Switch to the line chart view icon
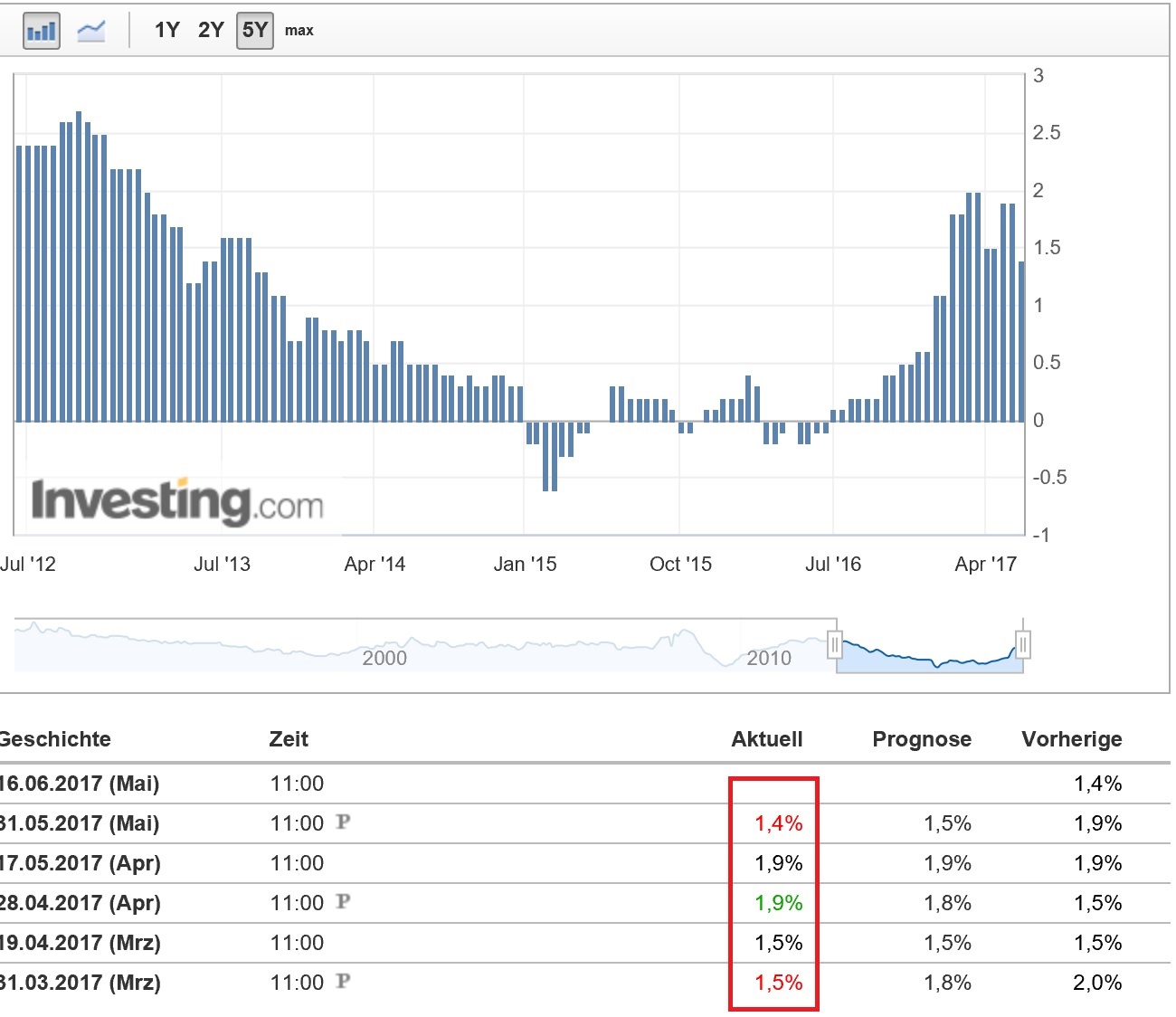 (x=91, y=32)
